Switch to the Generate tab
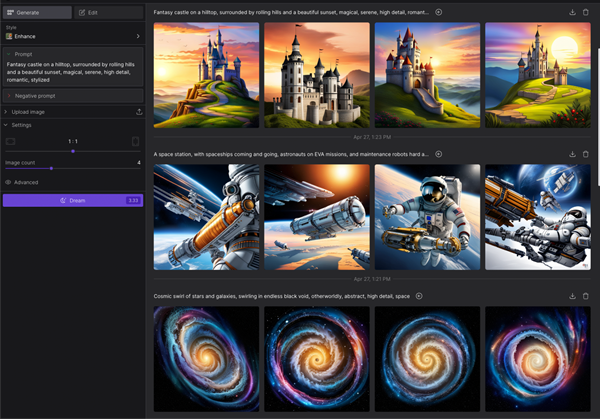Image resolution: width=600 pixels, height=419 pixels. click(37, 12)
